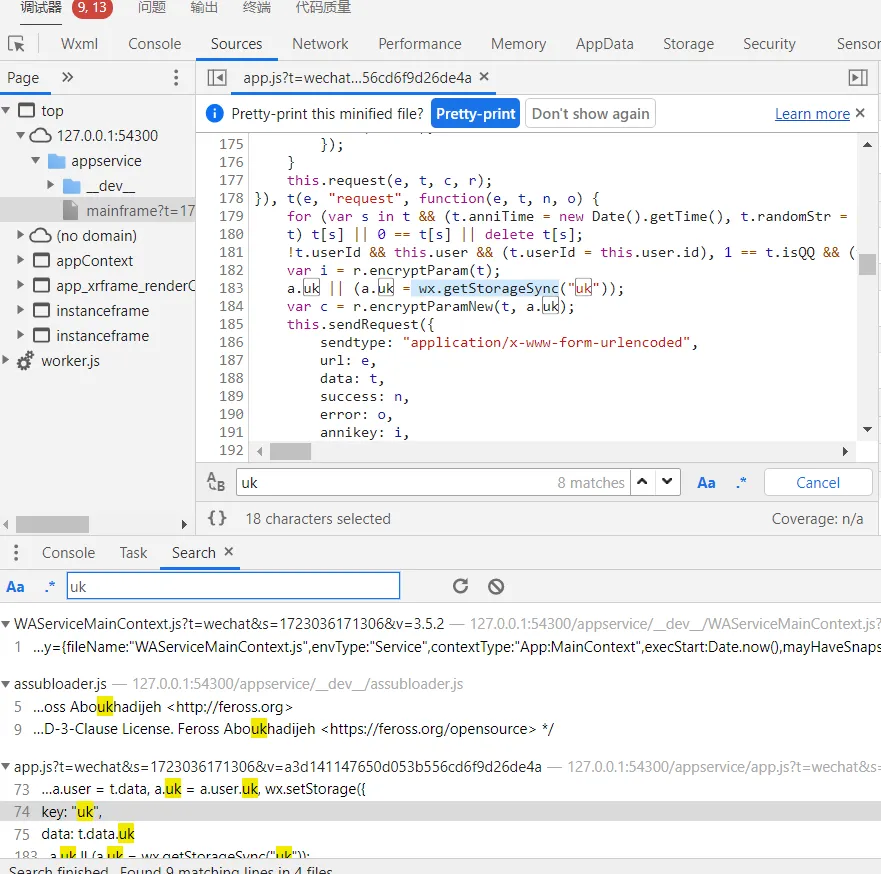Activate the element inspector picker icon

tap(16, 44)
